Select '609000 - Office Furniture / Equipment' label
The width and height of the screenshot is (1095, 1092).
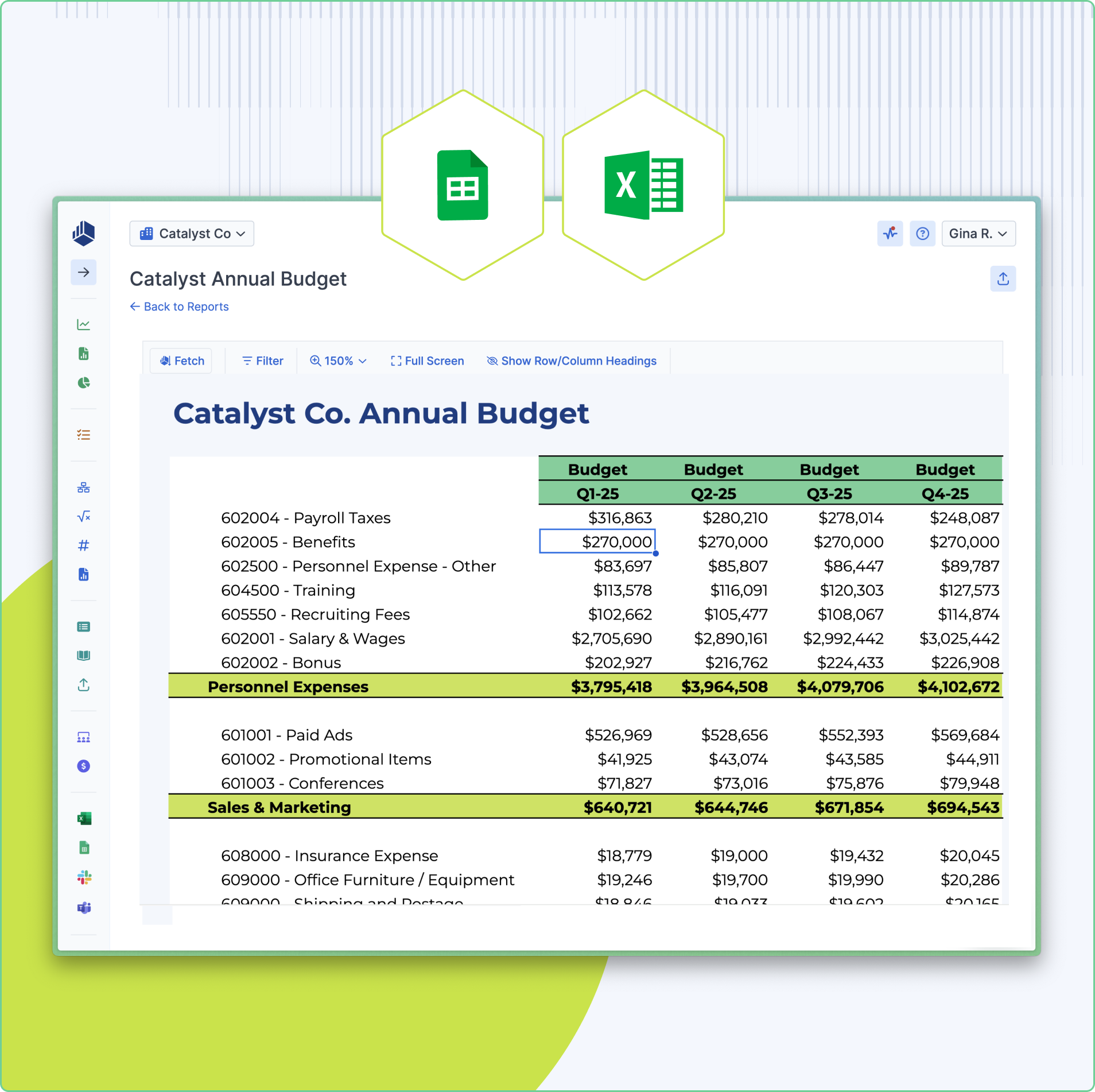tap(368, 880)
